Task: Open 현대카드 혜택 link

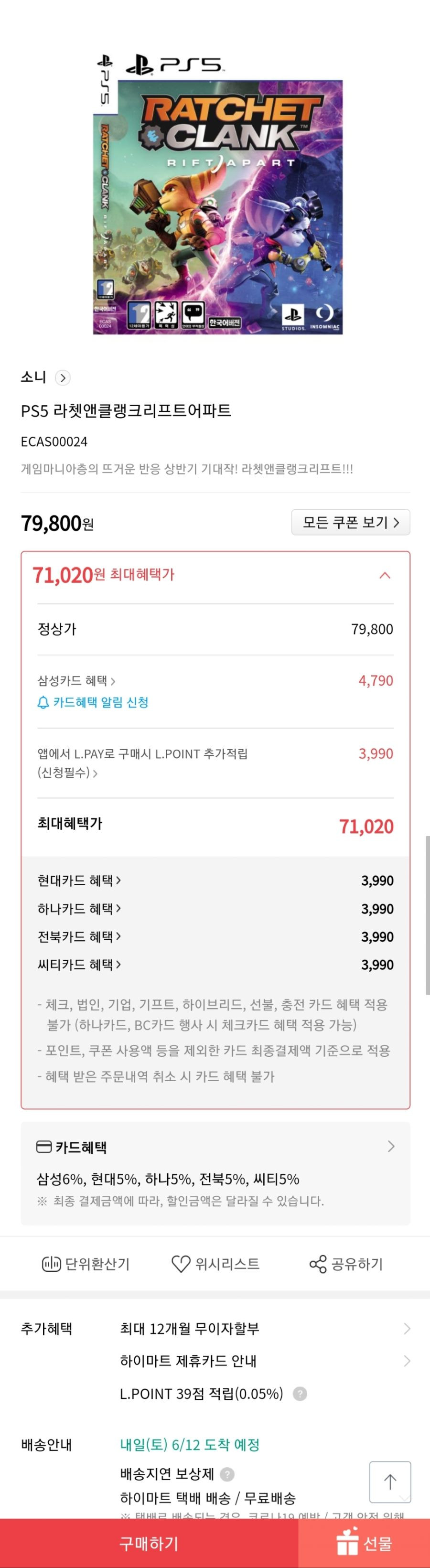Action: click(79, 880)
